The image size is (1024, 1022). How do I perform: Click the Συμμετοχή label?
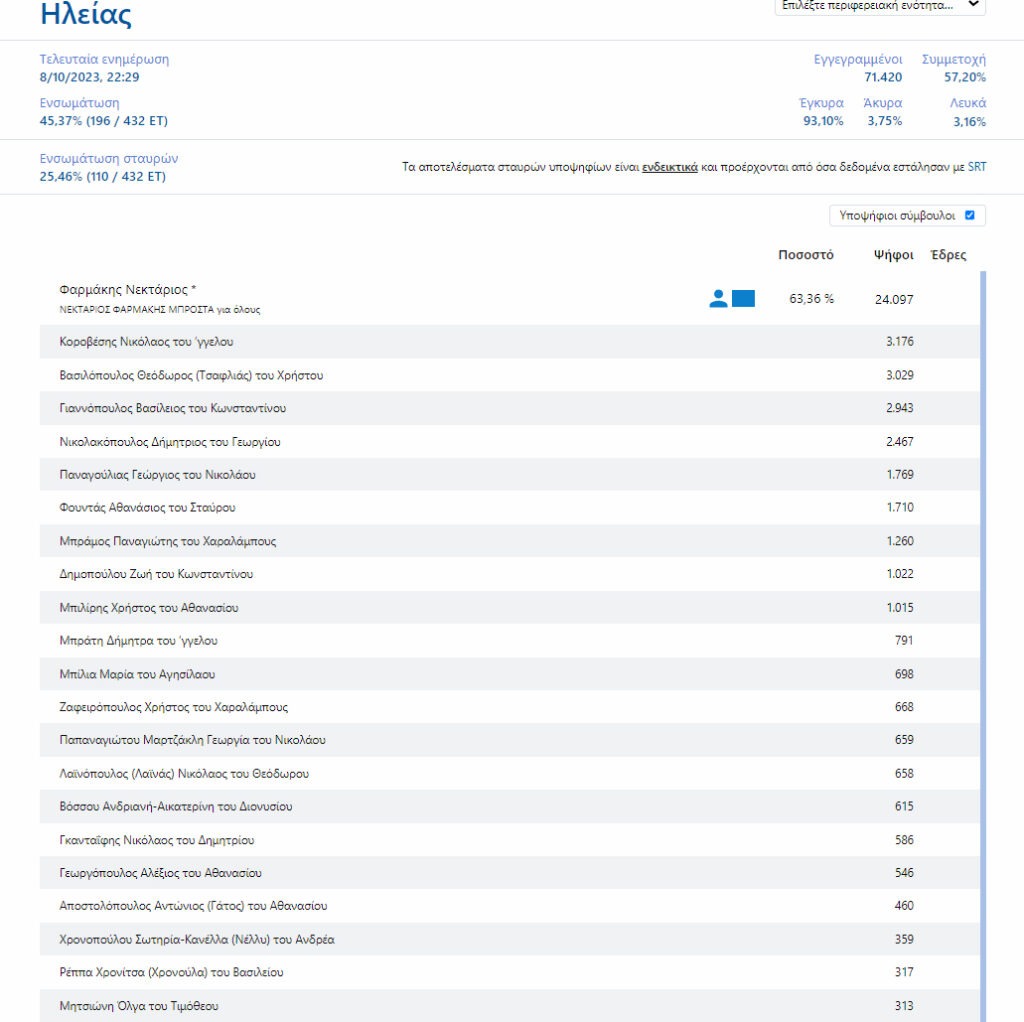click(x=953, y=59)
